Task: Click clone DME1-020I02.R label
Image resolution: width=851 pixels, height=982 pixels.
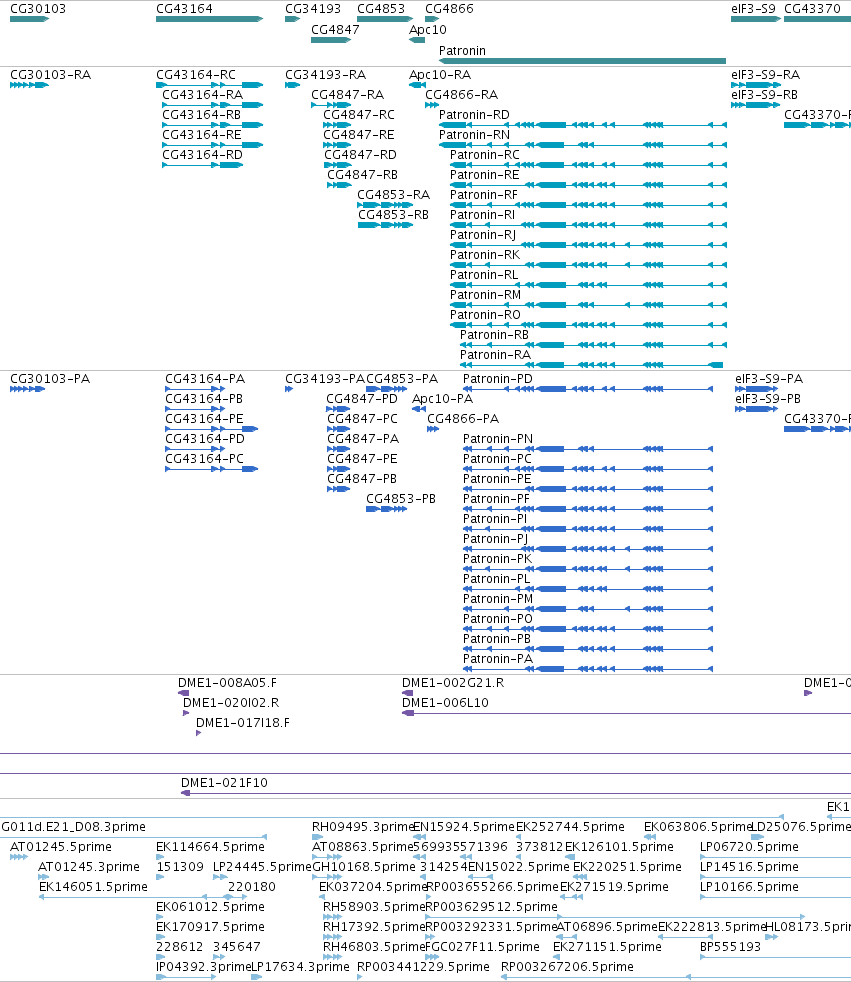Action: coord(231,703)
